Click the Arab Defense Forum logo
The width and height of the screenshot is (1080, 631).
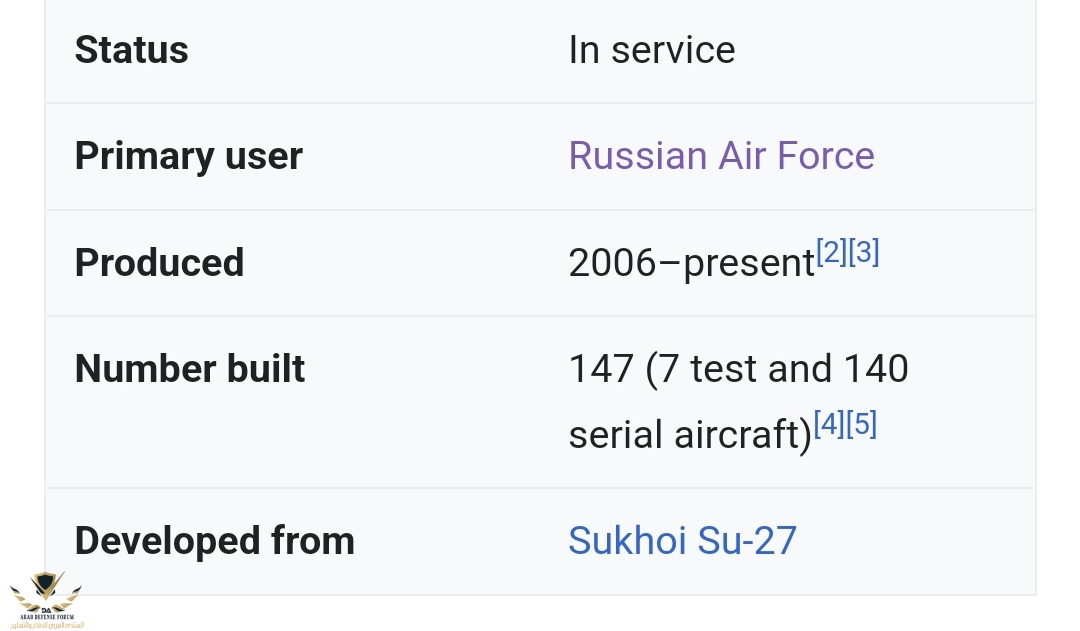pos(46,599)
